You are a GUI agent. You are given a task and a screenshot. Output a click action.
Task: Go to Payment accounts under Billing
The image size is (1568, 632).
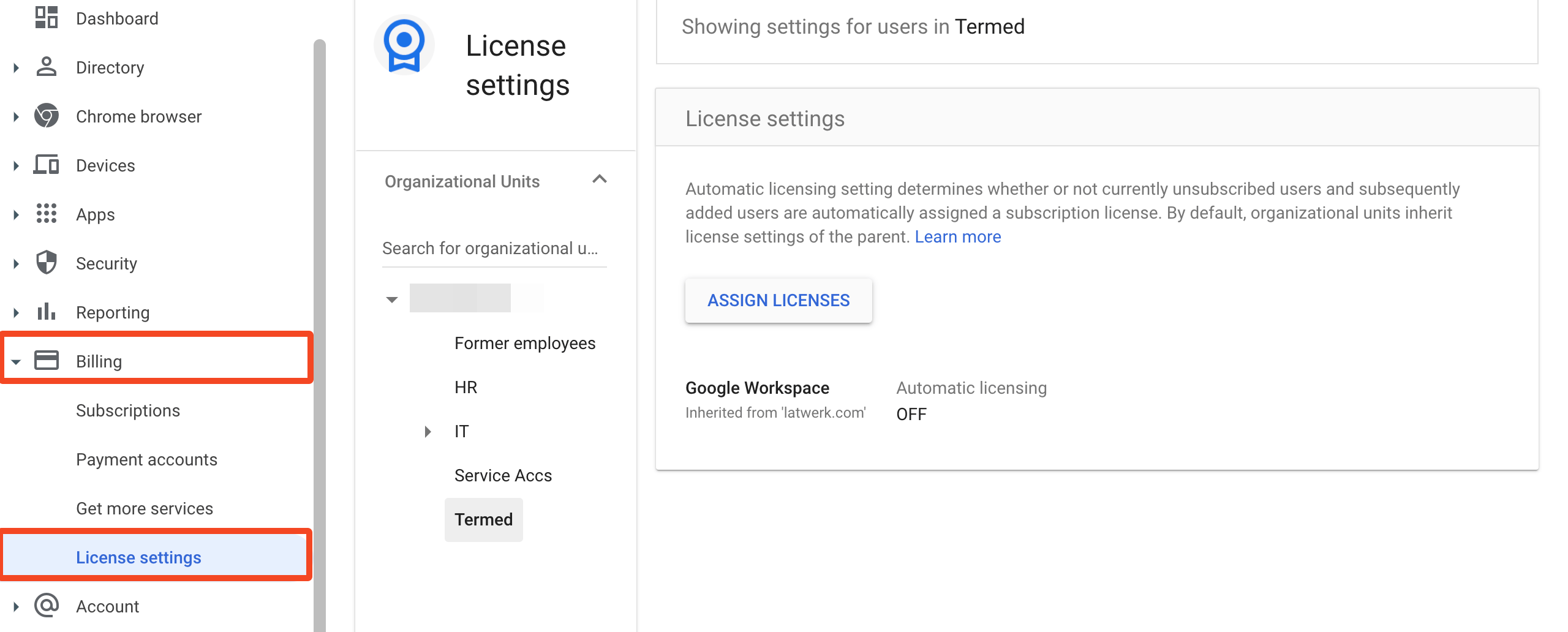147,459
